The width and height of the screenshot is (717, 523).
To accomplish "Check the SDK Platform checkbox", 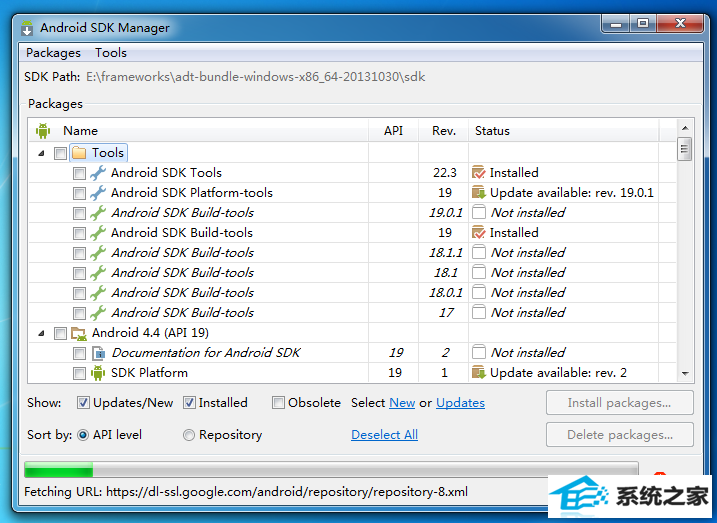I will click(79, 374).
